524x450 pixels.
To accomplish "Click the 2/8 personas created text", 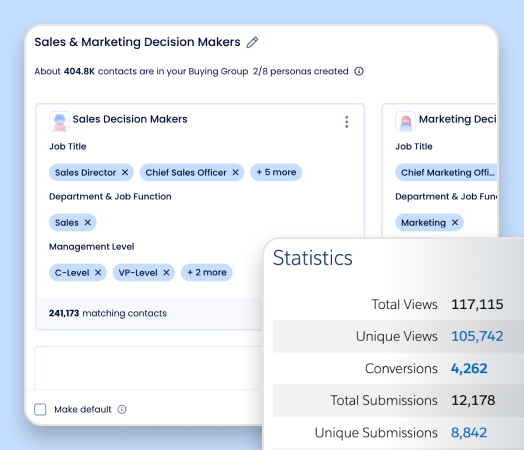I will 300,71.
